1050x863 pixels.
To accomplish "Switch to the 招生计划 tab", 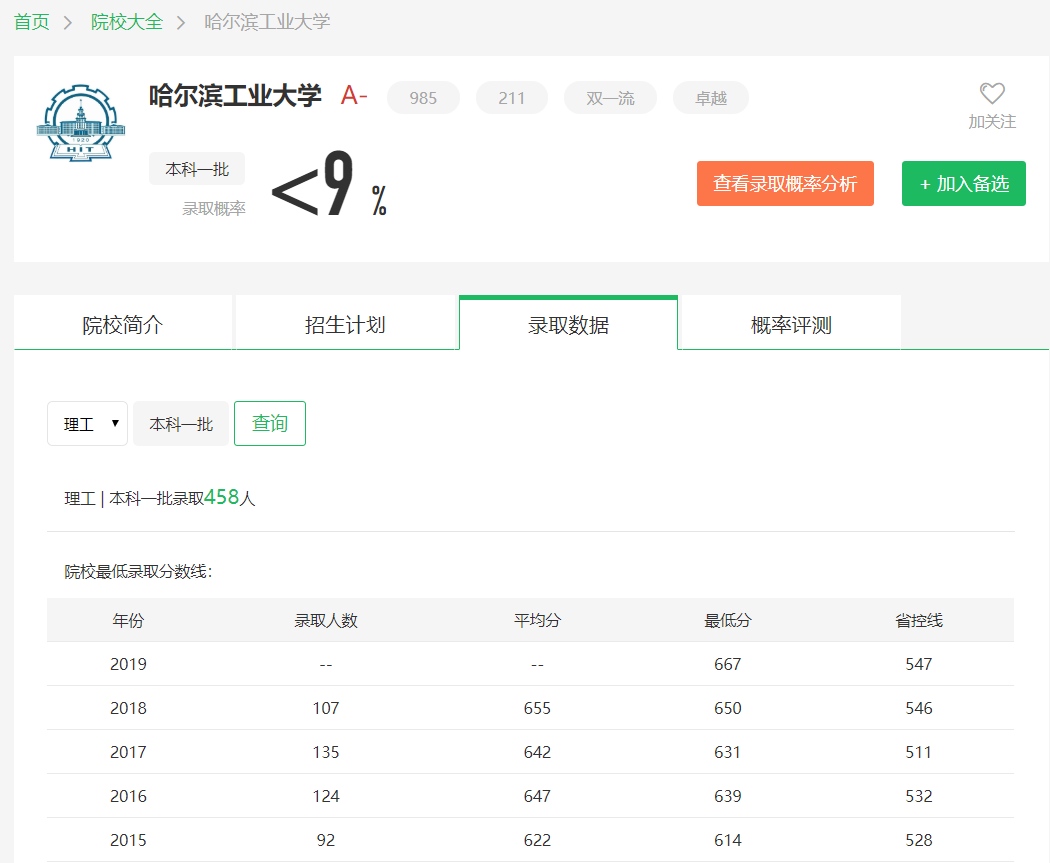I will [x=345, y=325].
